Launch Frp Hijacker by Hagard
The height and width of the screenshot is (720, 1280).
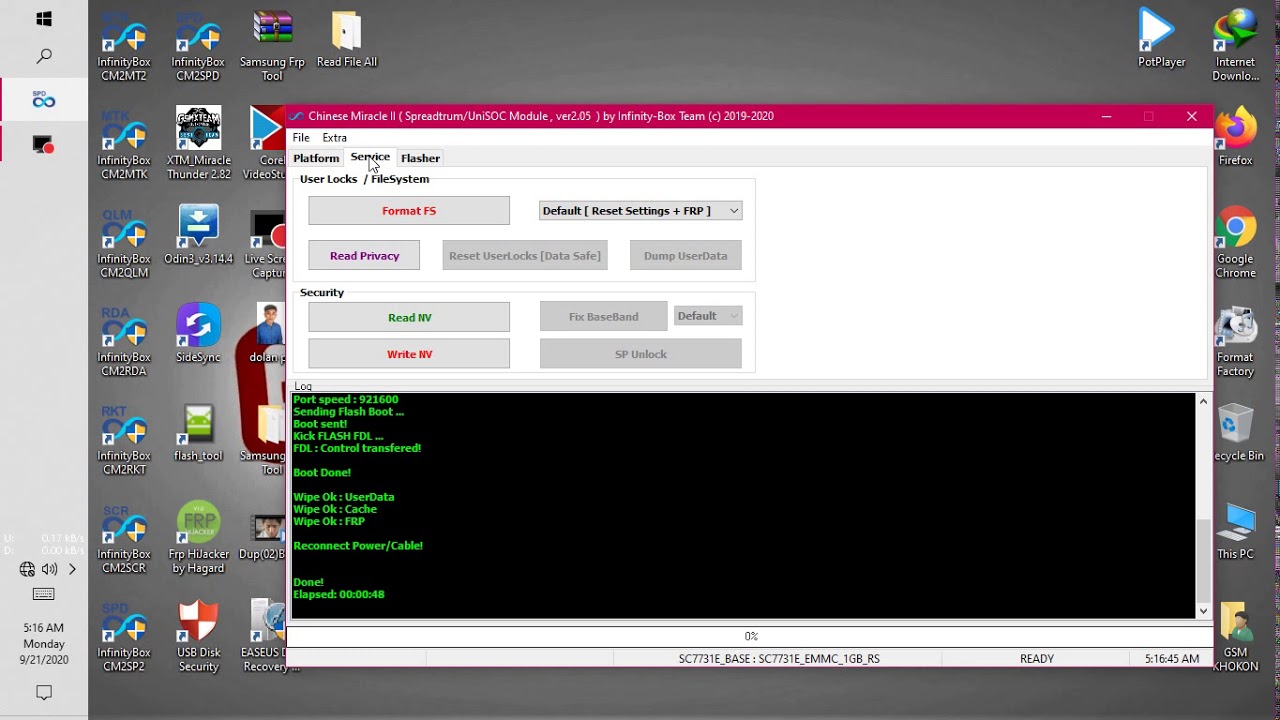click(198, 538)
